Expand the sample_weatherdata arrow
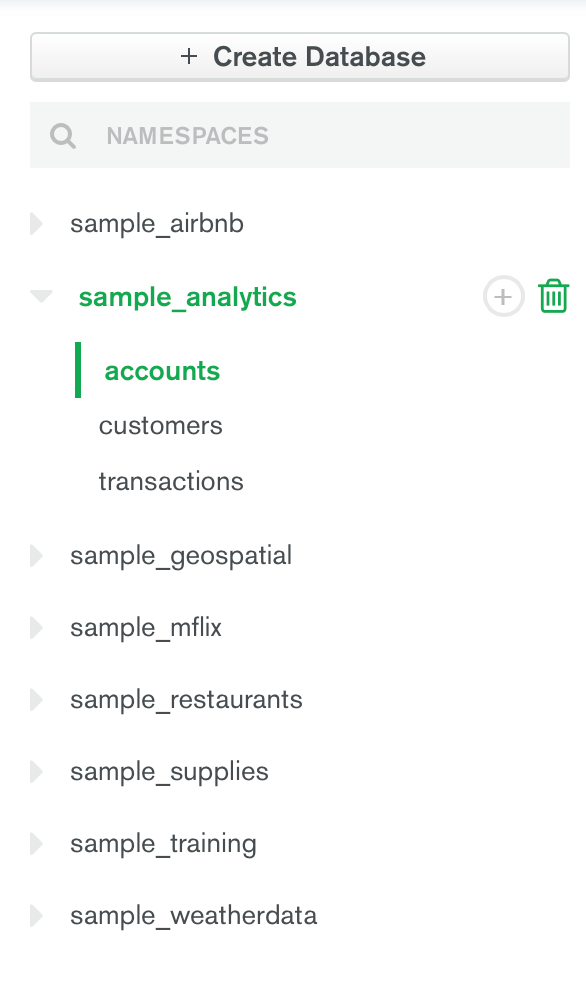 coord(37,916)
